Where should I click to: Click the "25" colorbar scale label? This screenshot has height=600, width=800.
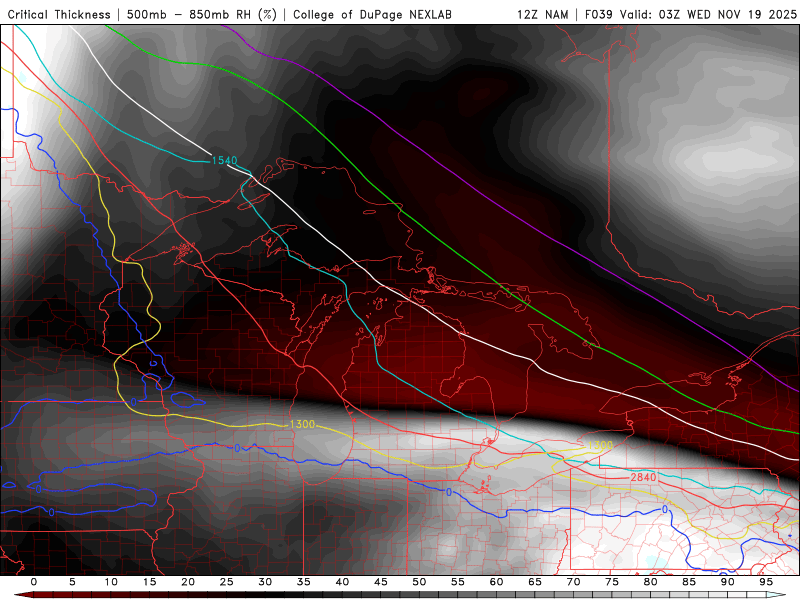pyautogui.click(x=227, y=582)
